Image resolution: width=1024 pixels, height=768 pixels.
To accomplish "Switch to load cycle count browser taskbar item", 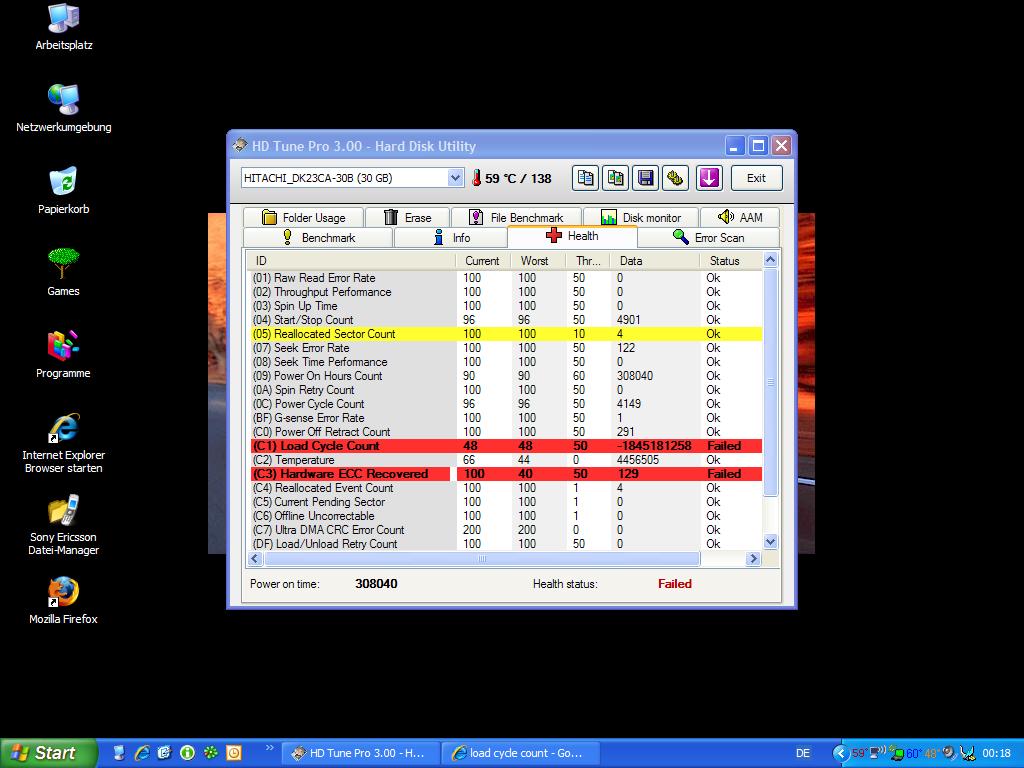I will point(515,753).
